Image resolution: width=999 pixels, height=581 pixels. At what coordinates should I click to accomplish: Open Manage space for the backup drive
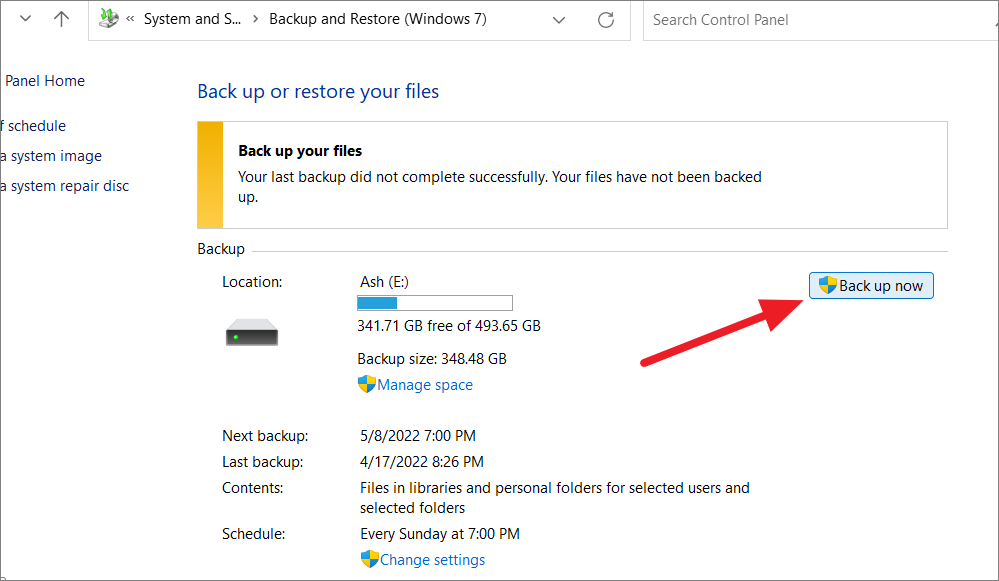click(x=424, y=384)
